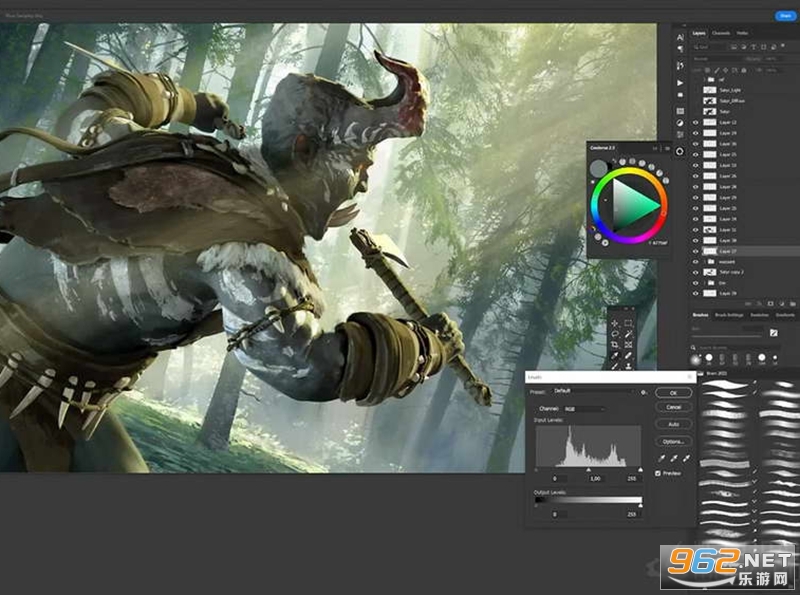The width and height of the screenshot is (800, 595).
Task: Select the Crop tool
Action: tap(615, 345)
